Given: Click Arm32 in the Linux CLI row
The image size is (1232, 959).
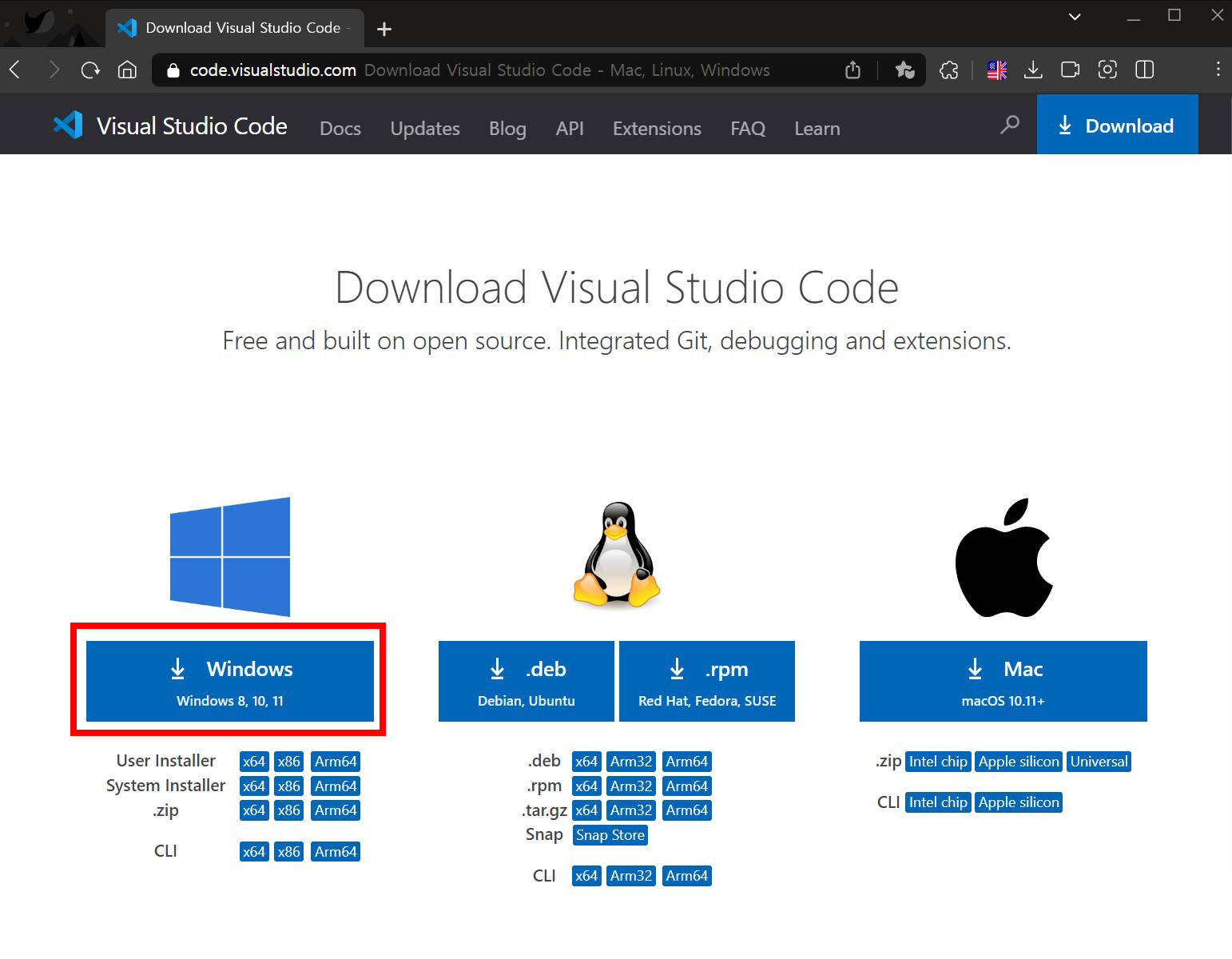Looking at the screenshot, I should 631,876.
